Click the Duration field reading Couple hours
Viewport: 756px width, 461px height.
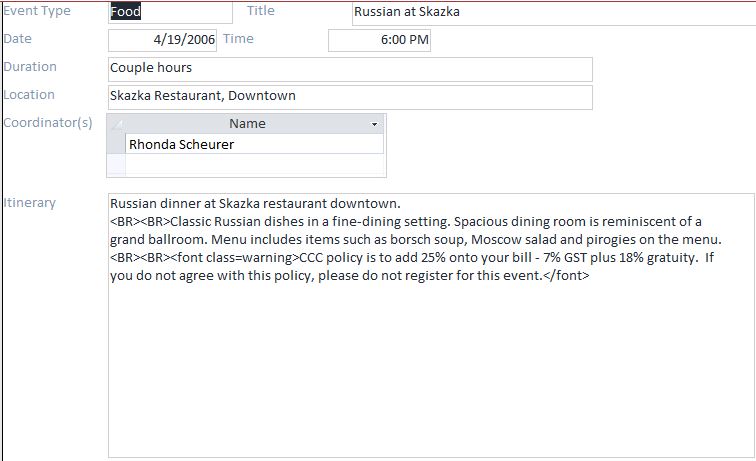[x=349, y=68]
